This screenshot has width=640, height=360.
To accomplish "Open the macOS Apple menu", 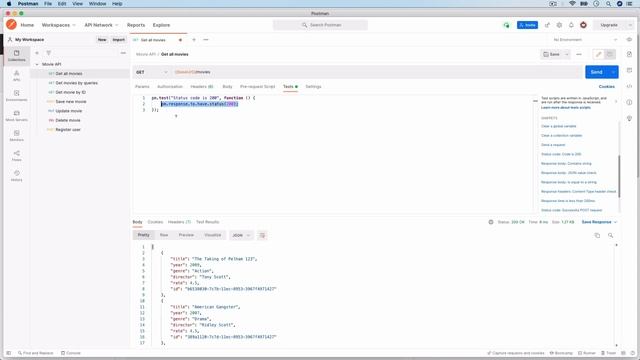I will pyautogui.click(x=9, y=4).
